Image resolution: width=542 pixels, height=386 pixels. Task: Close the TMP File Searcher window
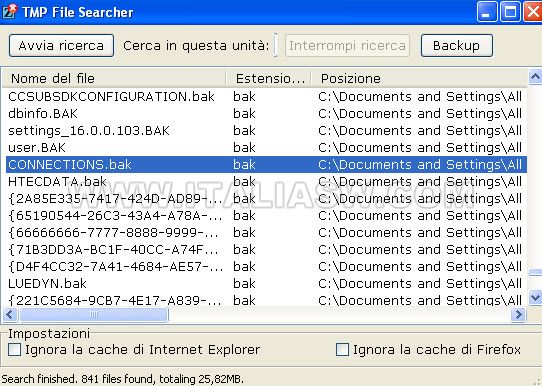[533, 12]
